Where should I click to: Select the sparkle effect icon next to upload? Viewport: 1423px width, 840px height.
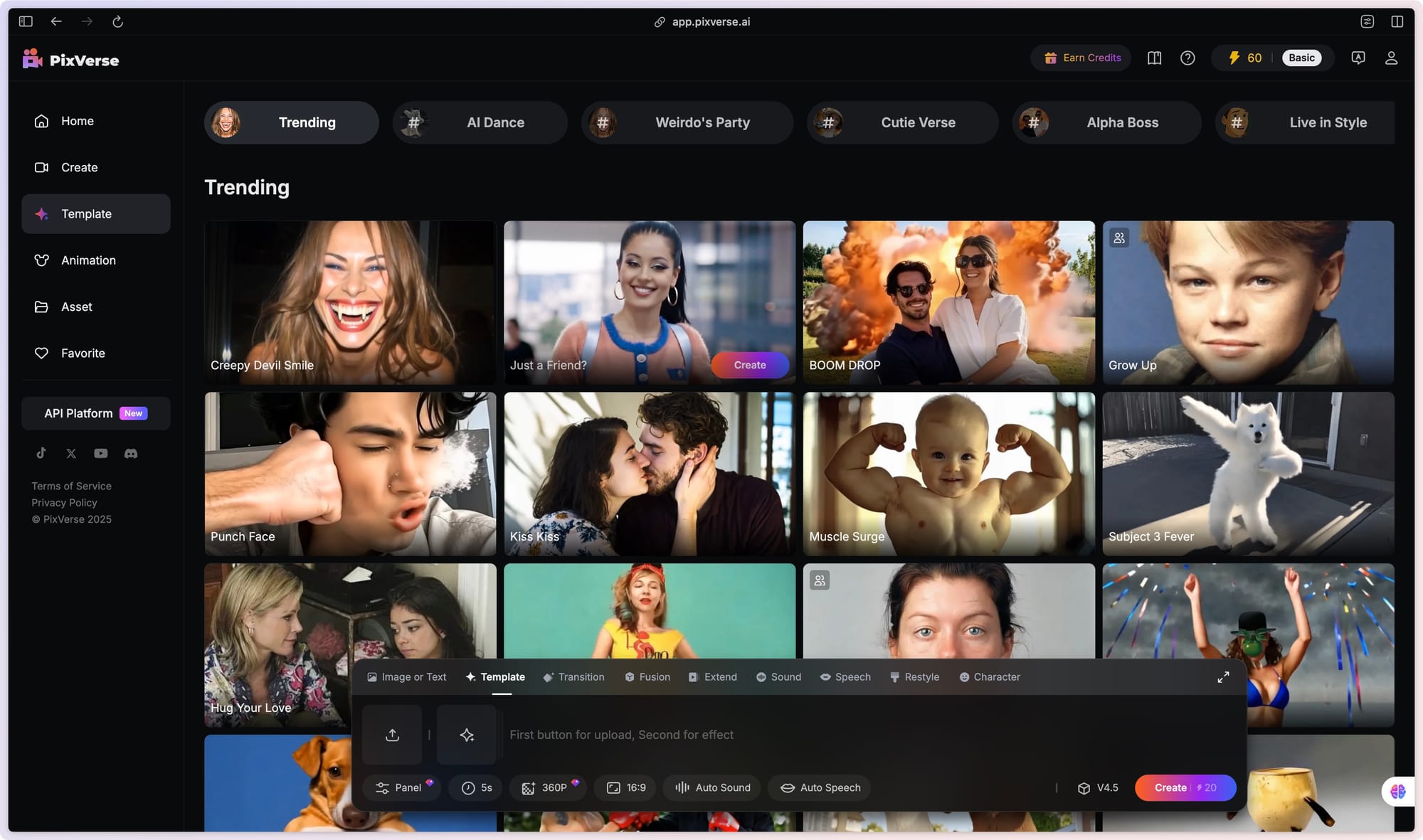467,735
